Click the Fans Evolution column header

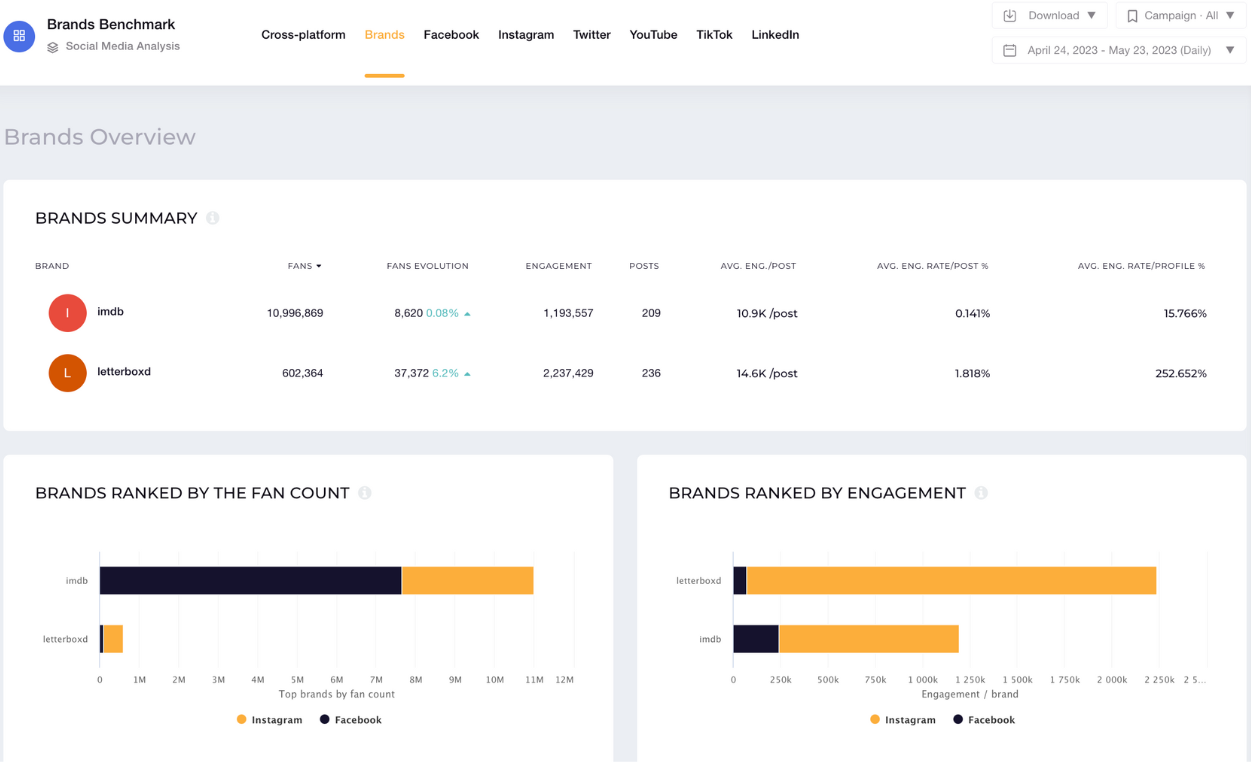click(427, 266)
